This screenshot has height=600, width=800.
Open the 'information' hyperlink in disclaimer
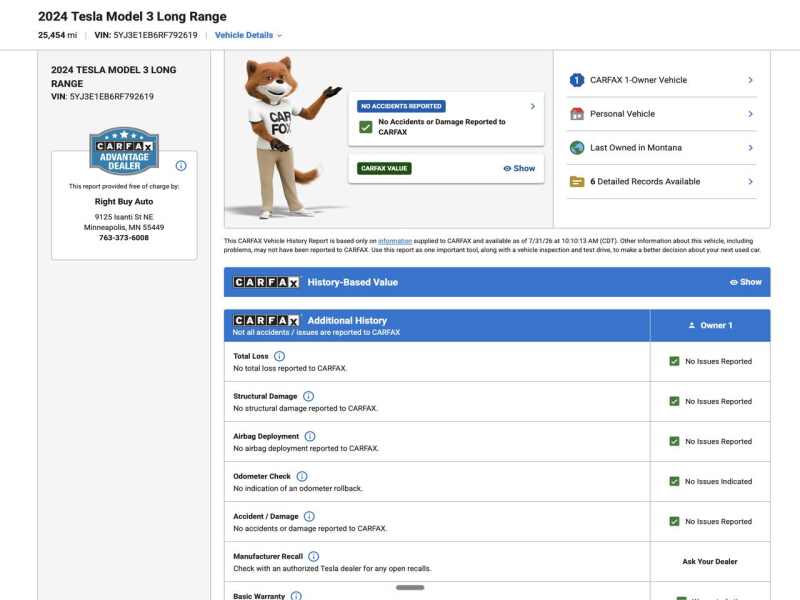click(395, 241)
